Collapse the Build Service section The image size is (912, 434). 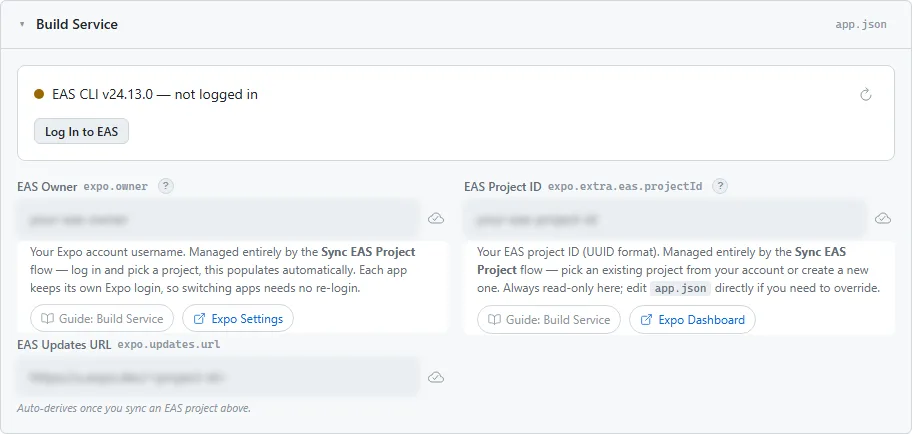click(22, 24)
